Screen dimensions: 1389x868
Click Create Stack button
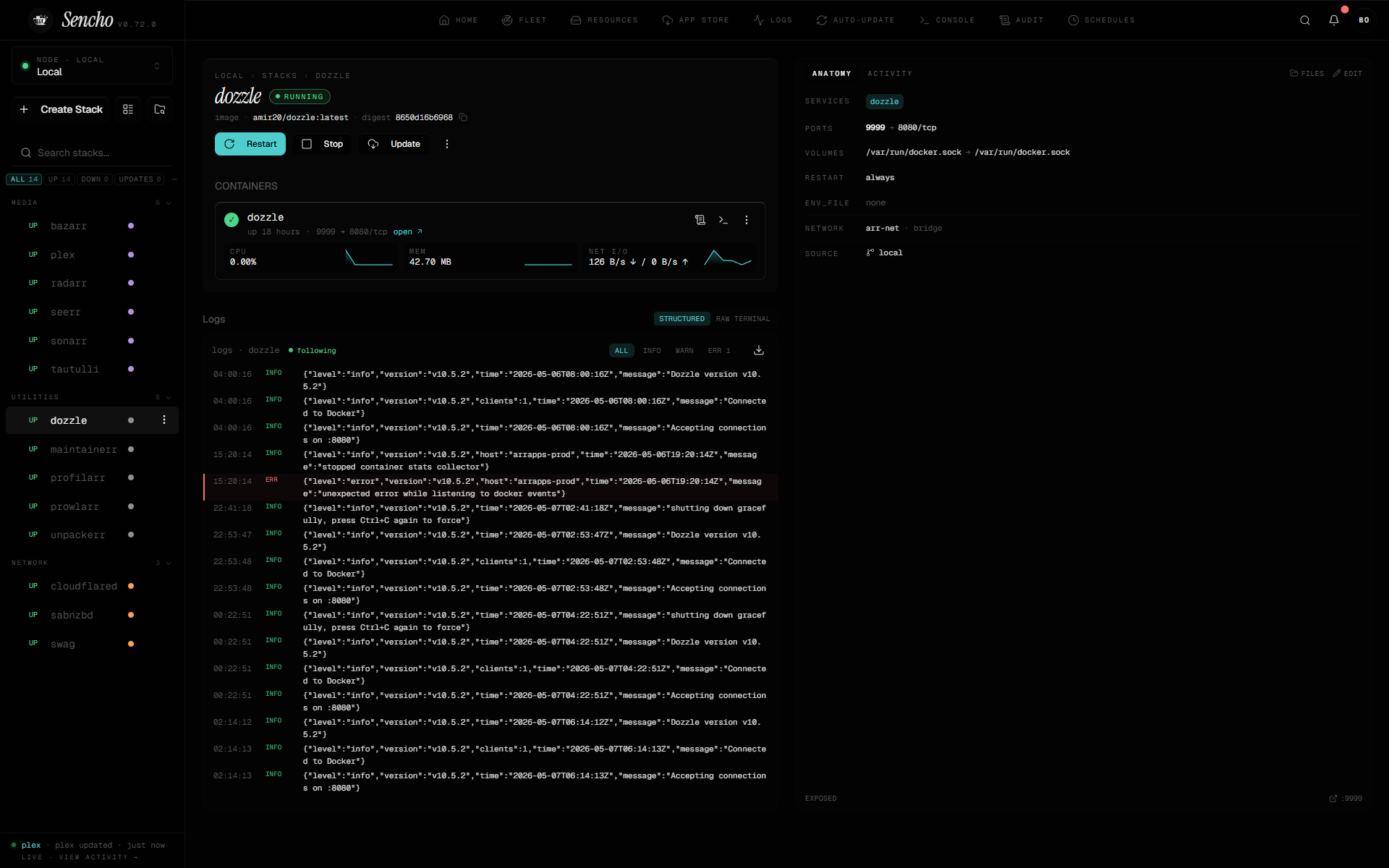click(x=61, y=109)
